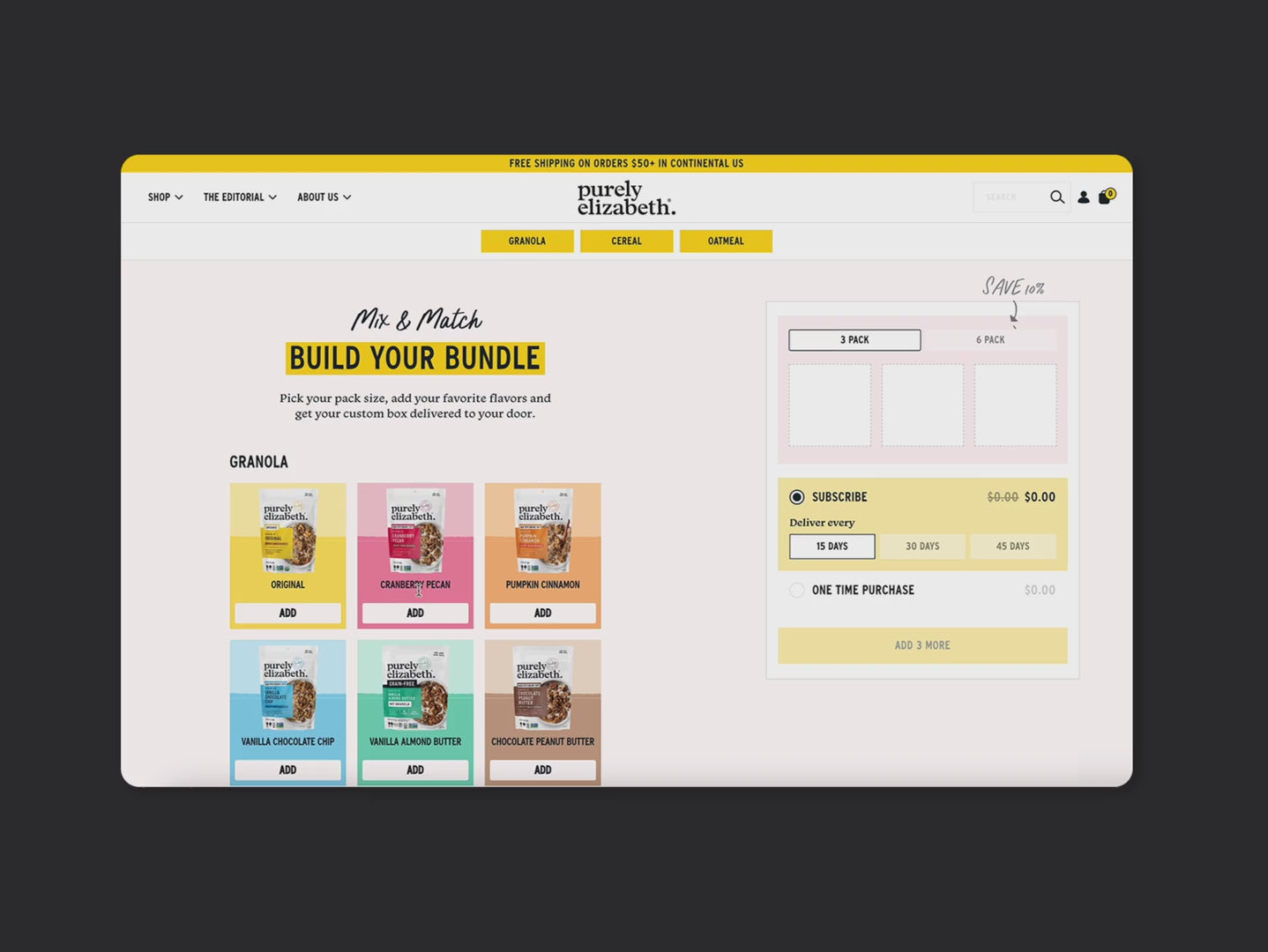Screen dimensions: 1268x952
Task: Switch to the 6 Pack tab
Action: click(989, 340)
